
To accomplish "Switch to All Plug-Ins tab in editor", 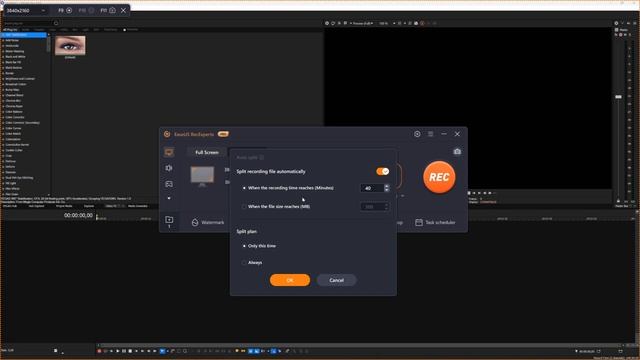I will 10,29.
